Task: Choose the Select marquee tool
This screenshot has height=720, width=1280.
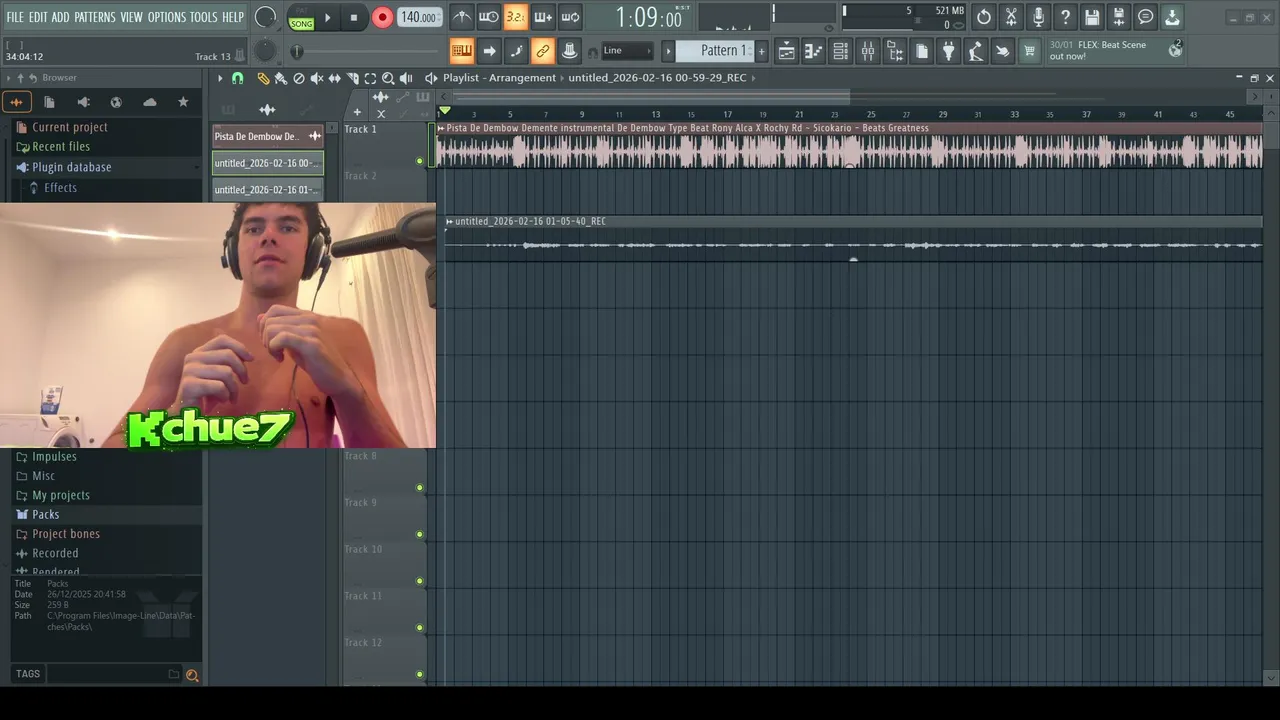Action: coord(370,78)
